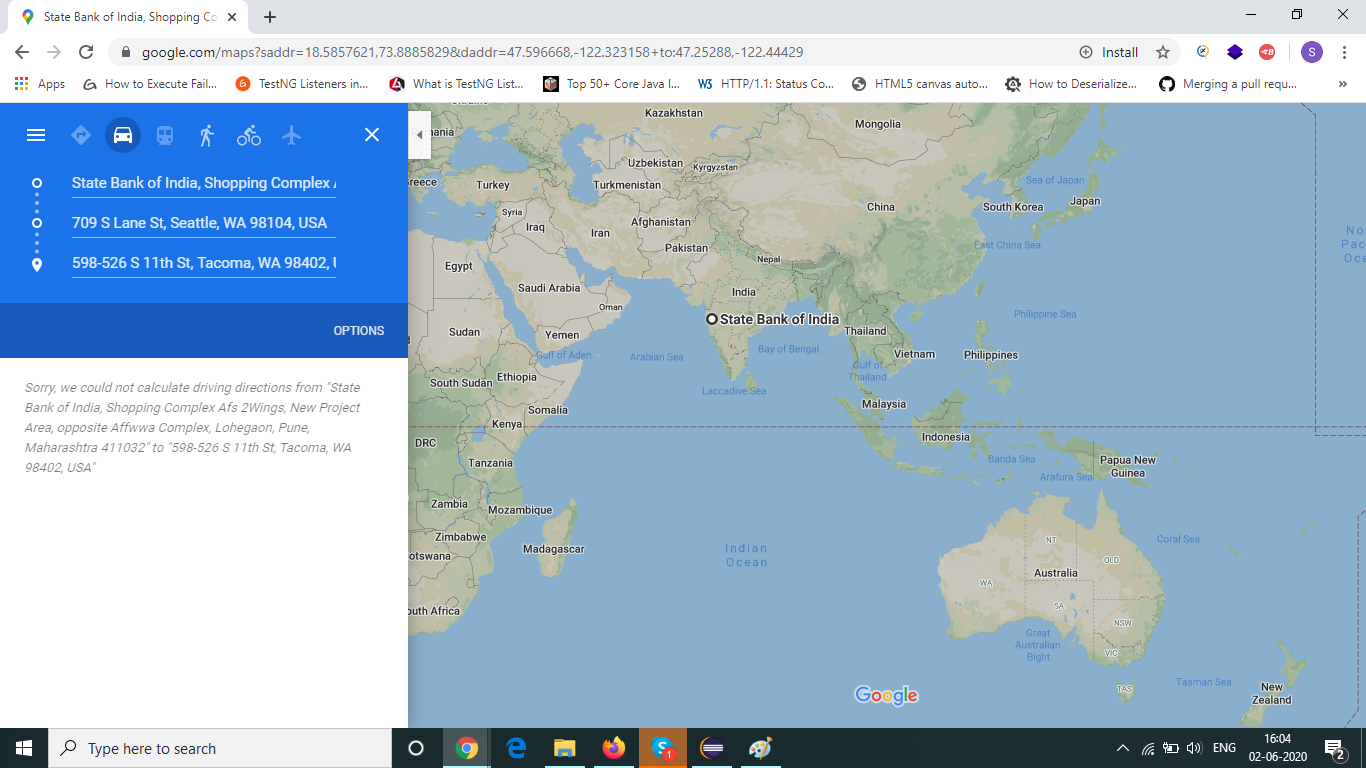Open the Chrome three-dot menu

[x=1344, y=52]
